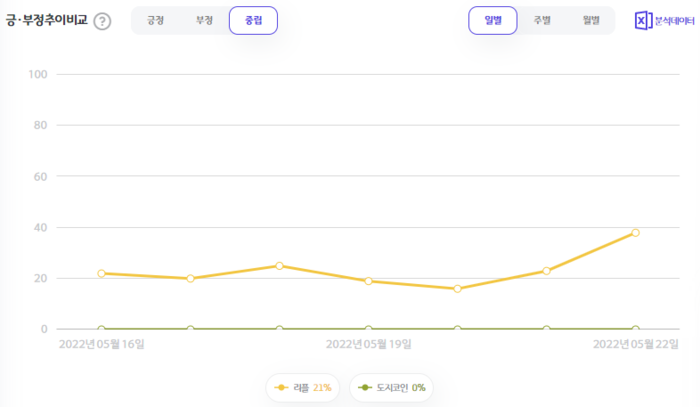The width and height of the screenshot is (700, 407).
Task: Select the 일별 daily view
Action: pyautogui.click(x=492, y=20)
